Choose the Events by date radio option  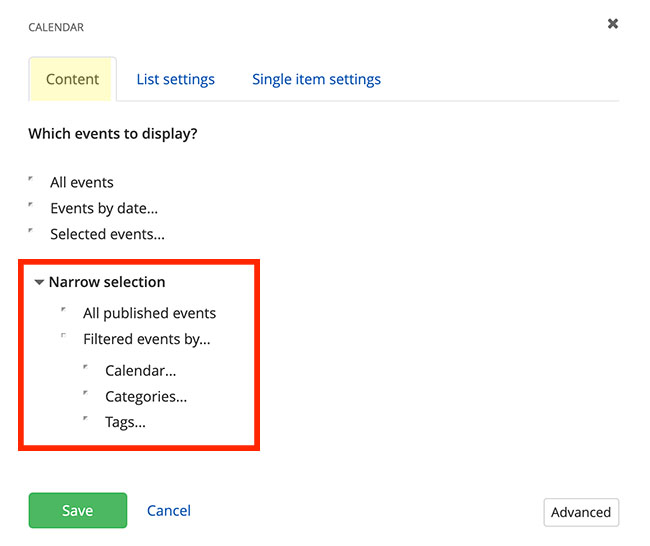[x=32, y=206]
